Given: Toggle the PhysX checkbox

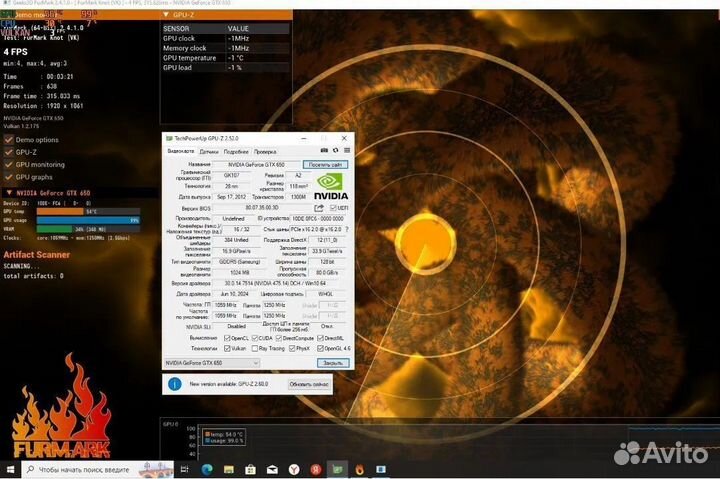Looking at the screenshot, I should tap(292, 349).
